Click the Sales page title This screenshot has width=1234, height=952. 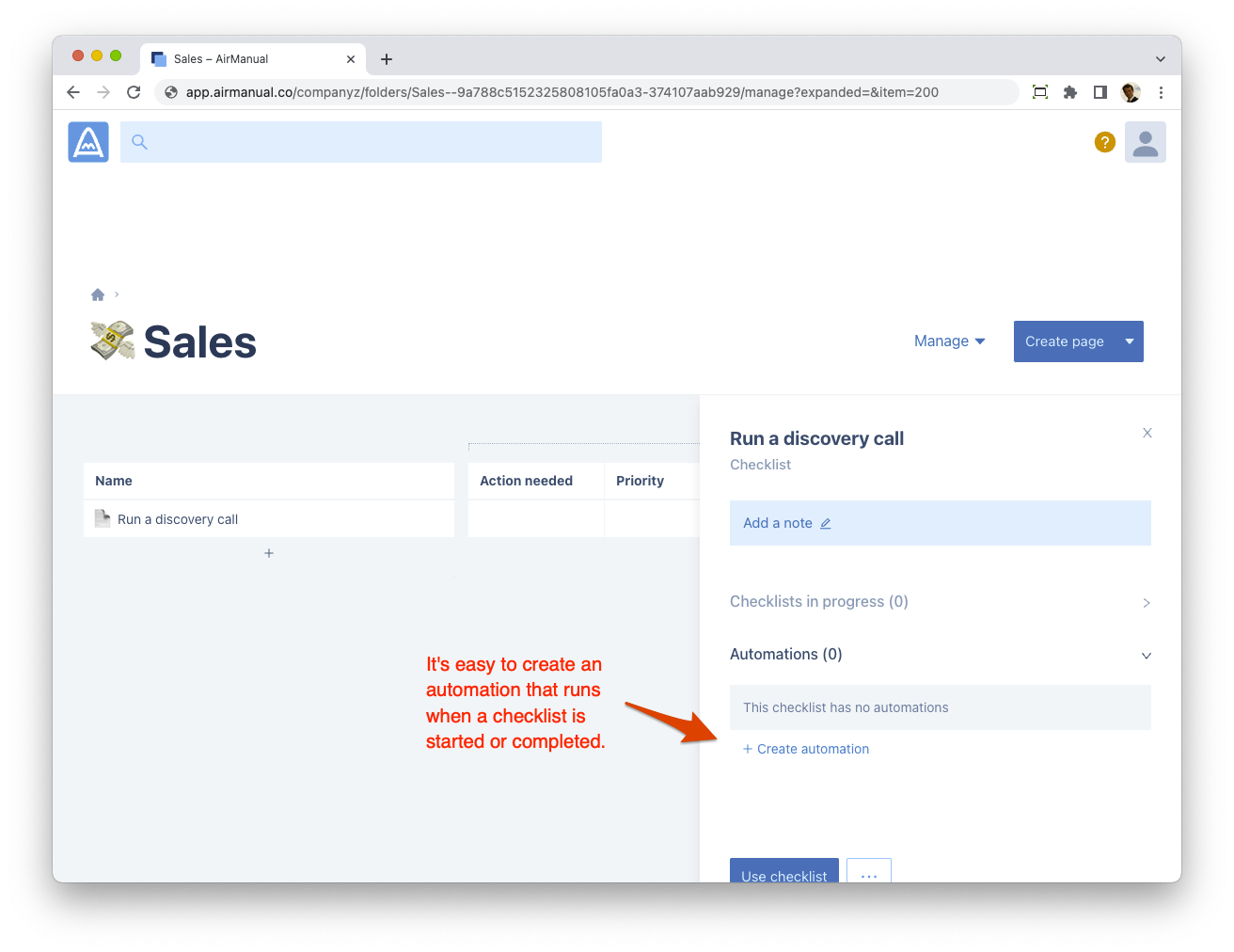[x=200, y=341]
